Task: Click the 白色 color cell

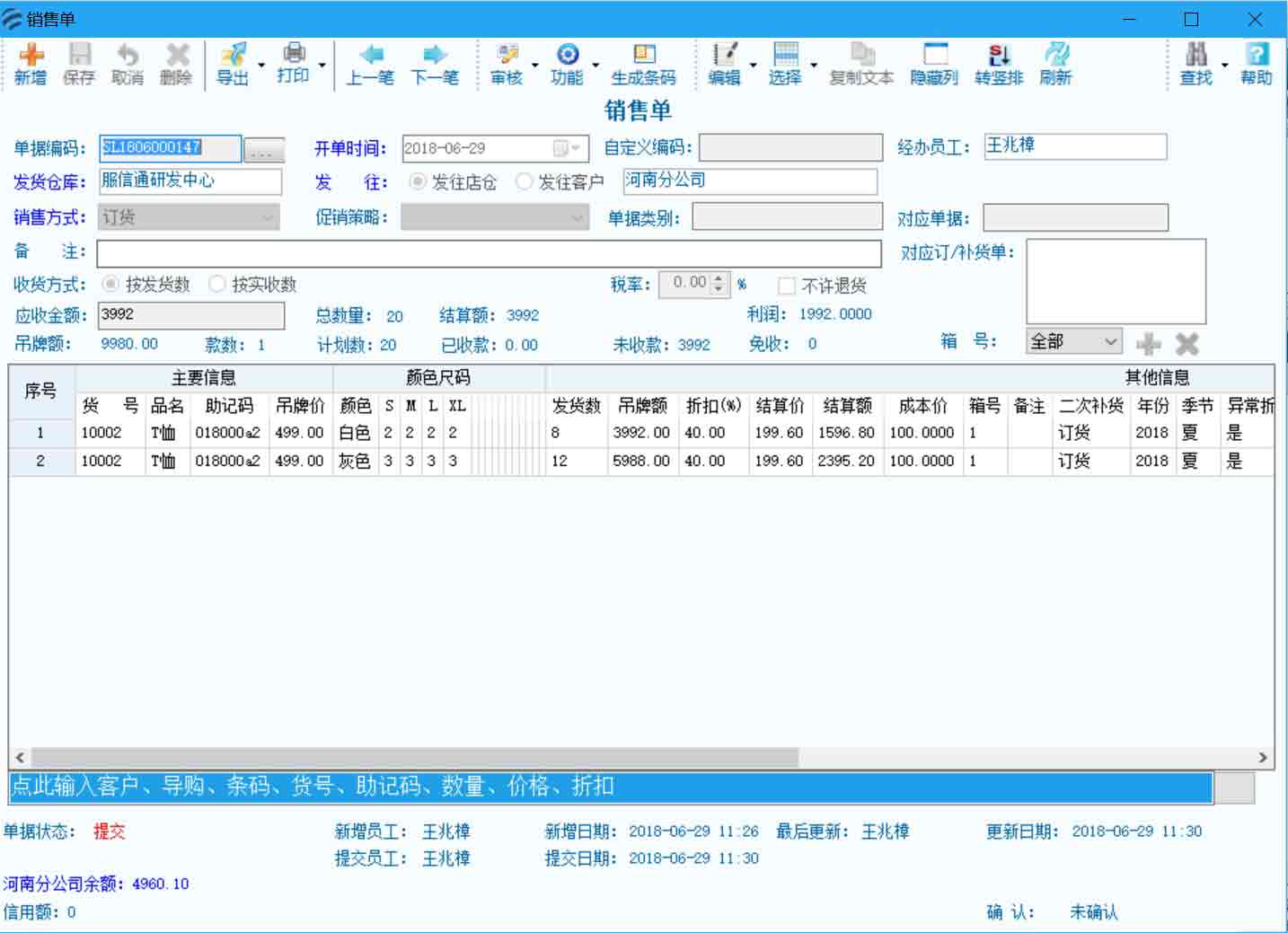Action: tap(355, 433)
